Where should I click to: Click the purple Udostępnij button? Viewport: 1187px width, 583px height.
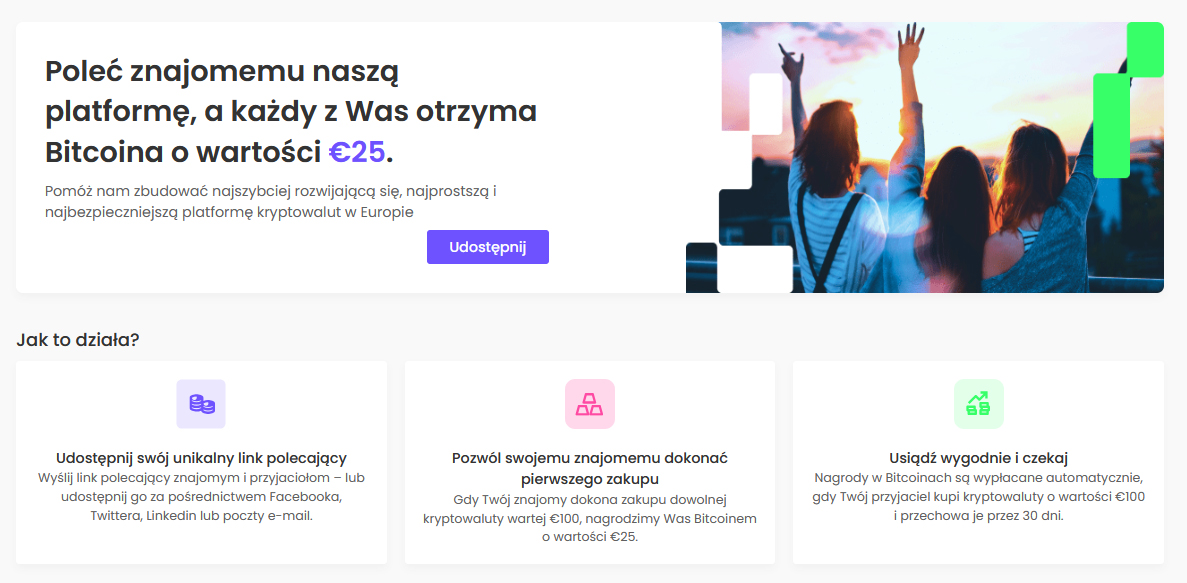(x=488, y=247)
